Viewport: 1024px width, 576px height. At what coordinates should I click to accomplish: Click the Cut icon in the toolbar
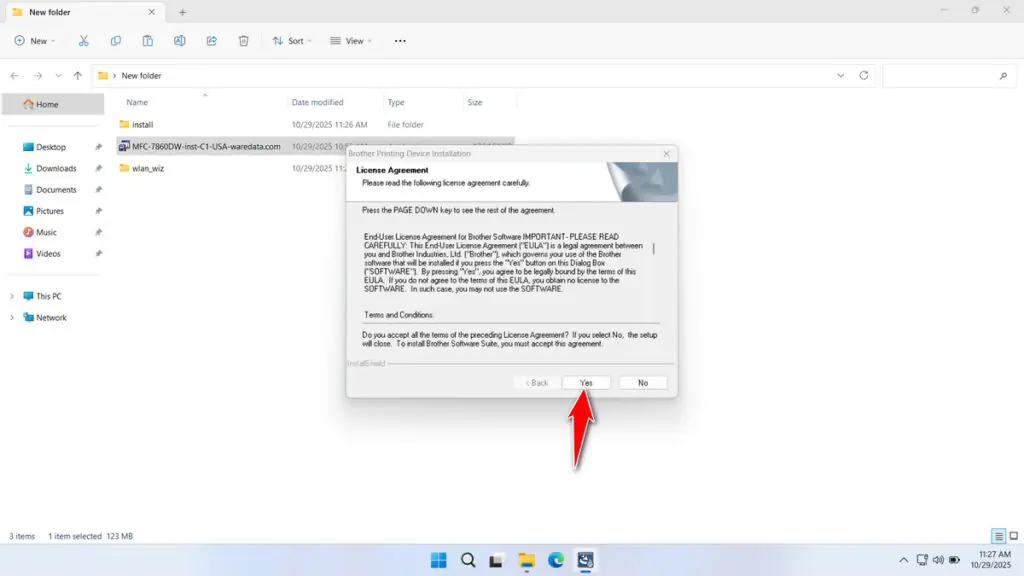(84, 40)
